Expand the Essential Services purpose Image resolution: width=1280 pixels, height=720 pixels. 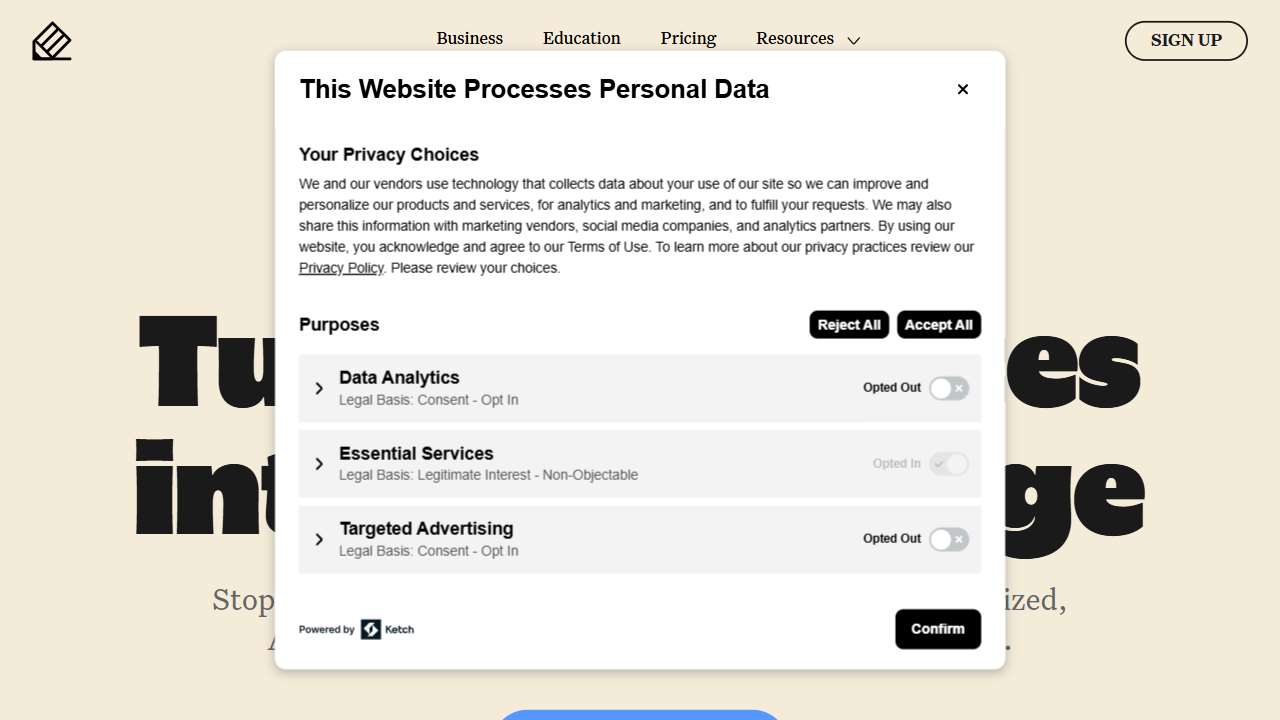click(319, 464)
